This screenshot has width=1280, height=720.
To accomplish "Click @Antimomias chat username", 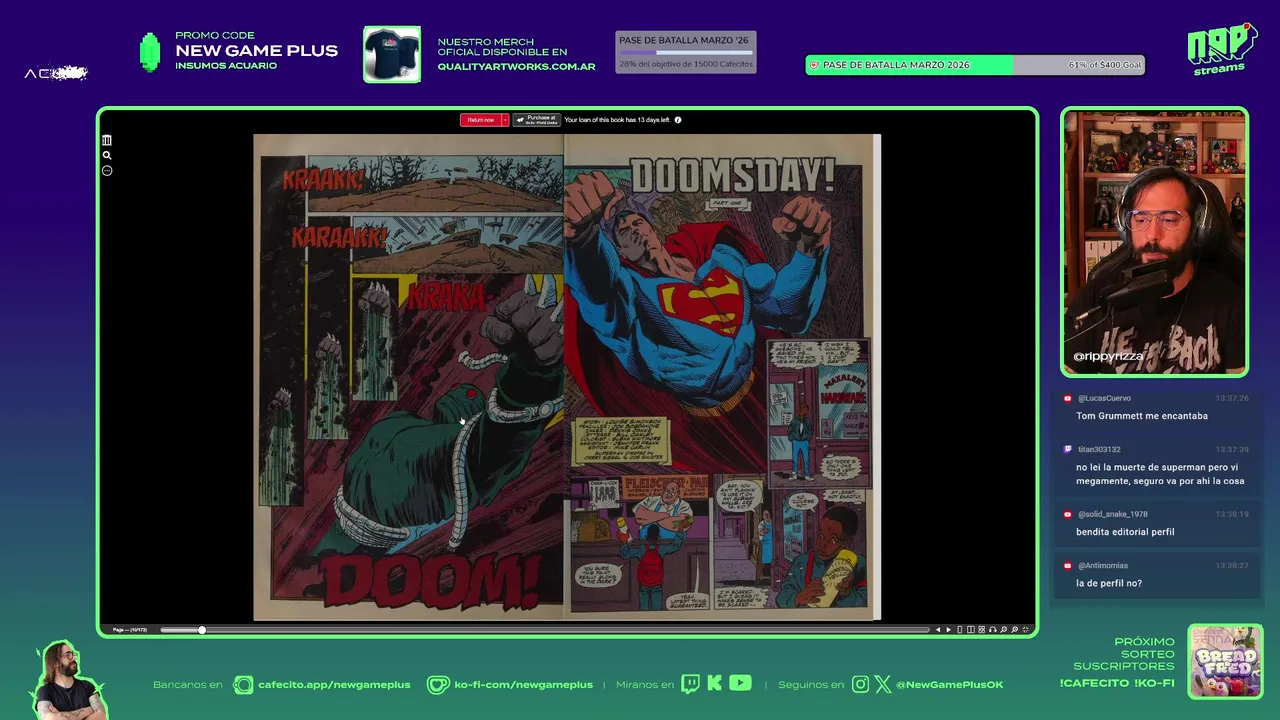I will coord(1102,566).
